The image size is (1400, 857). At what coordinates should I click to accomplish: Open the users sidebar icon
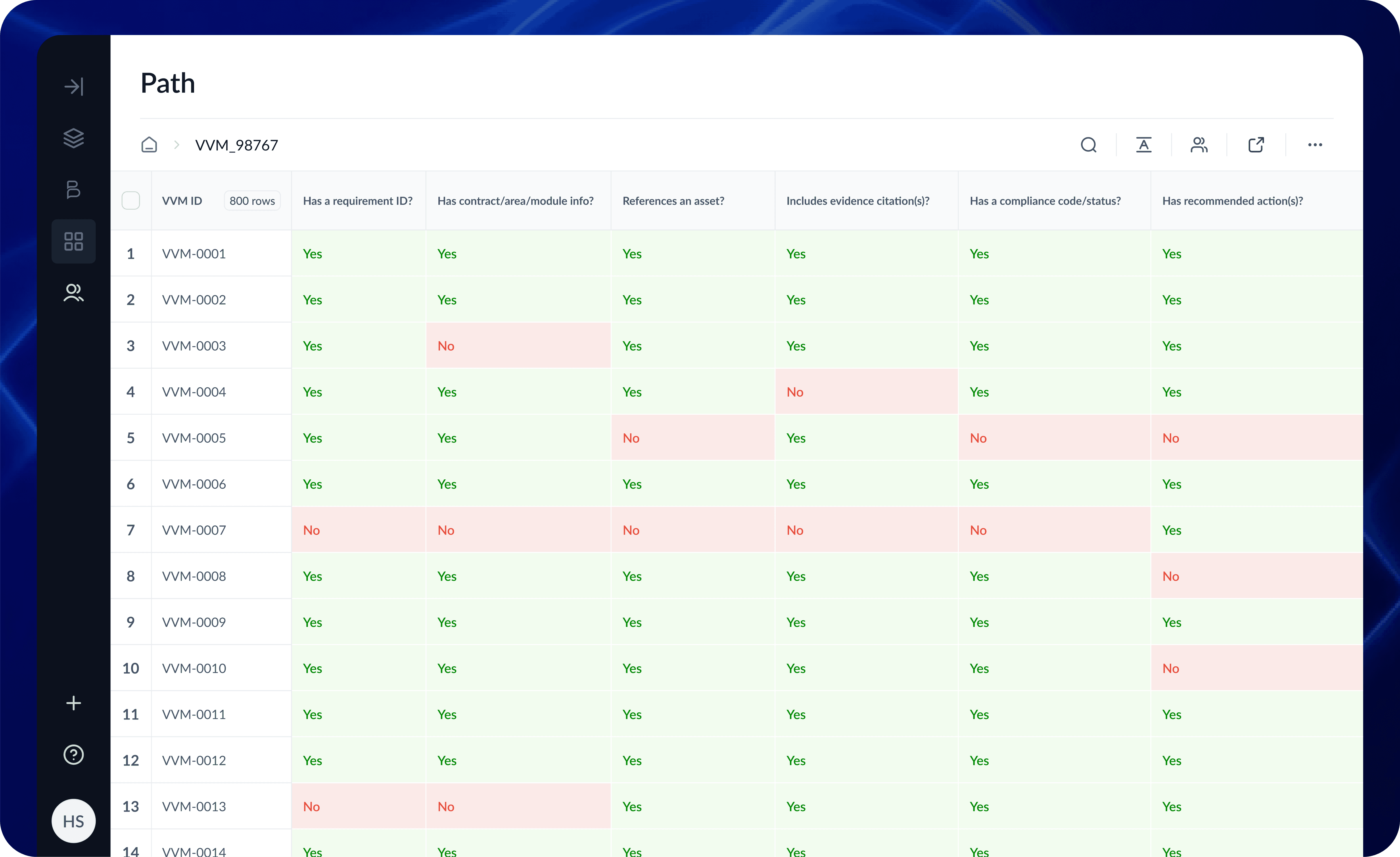tap(74, 293)
